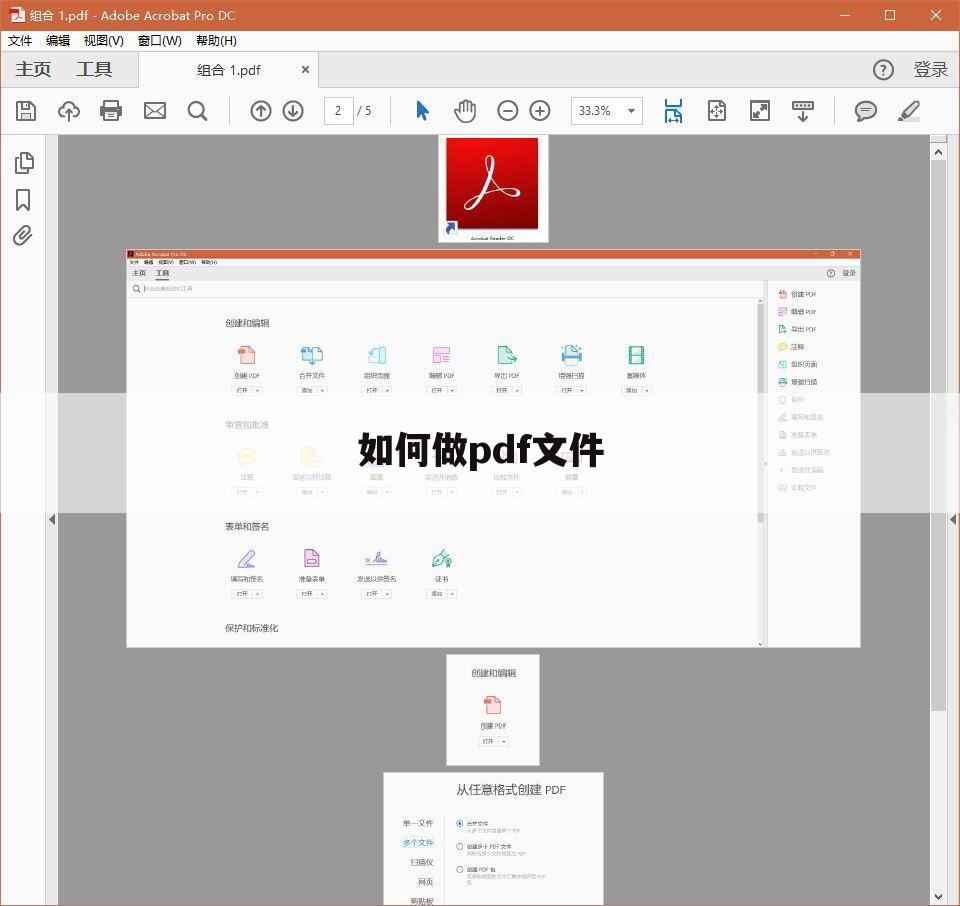Open the bookmarks panel
The image size is (960, 906).
(23, 200)
